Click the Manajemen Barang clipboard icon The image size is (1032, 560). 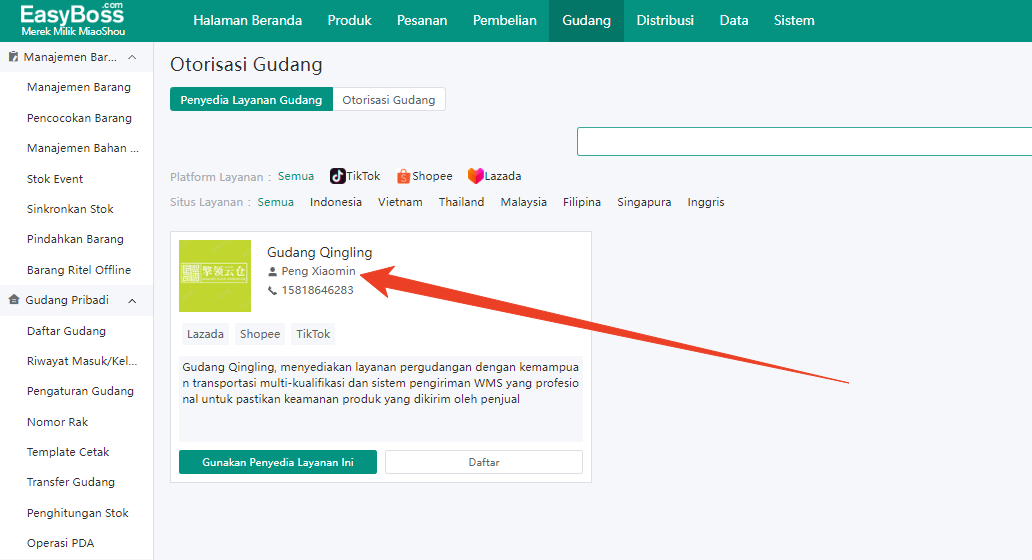pyautogui.click(x=13, y=57)
